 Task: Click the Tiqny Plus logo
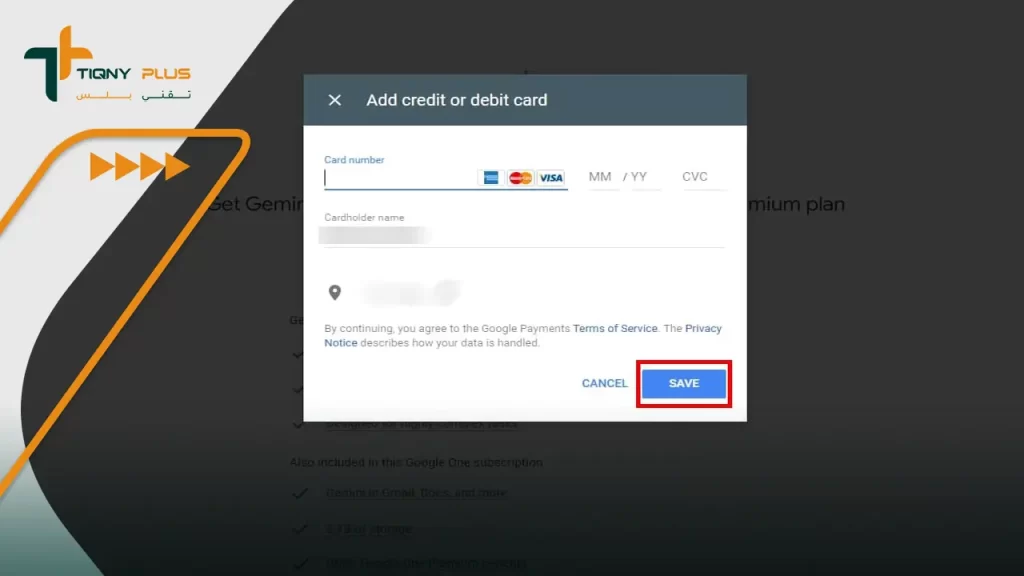108,64
